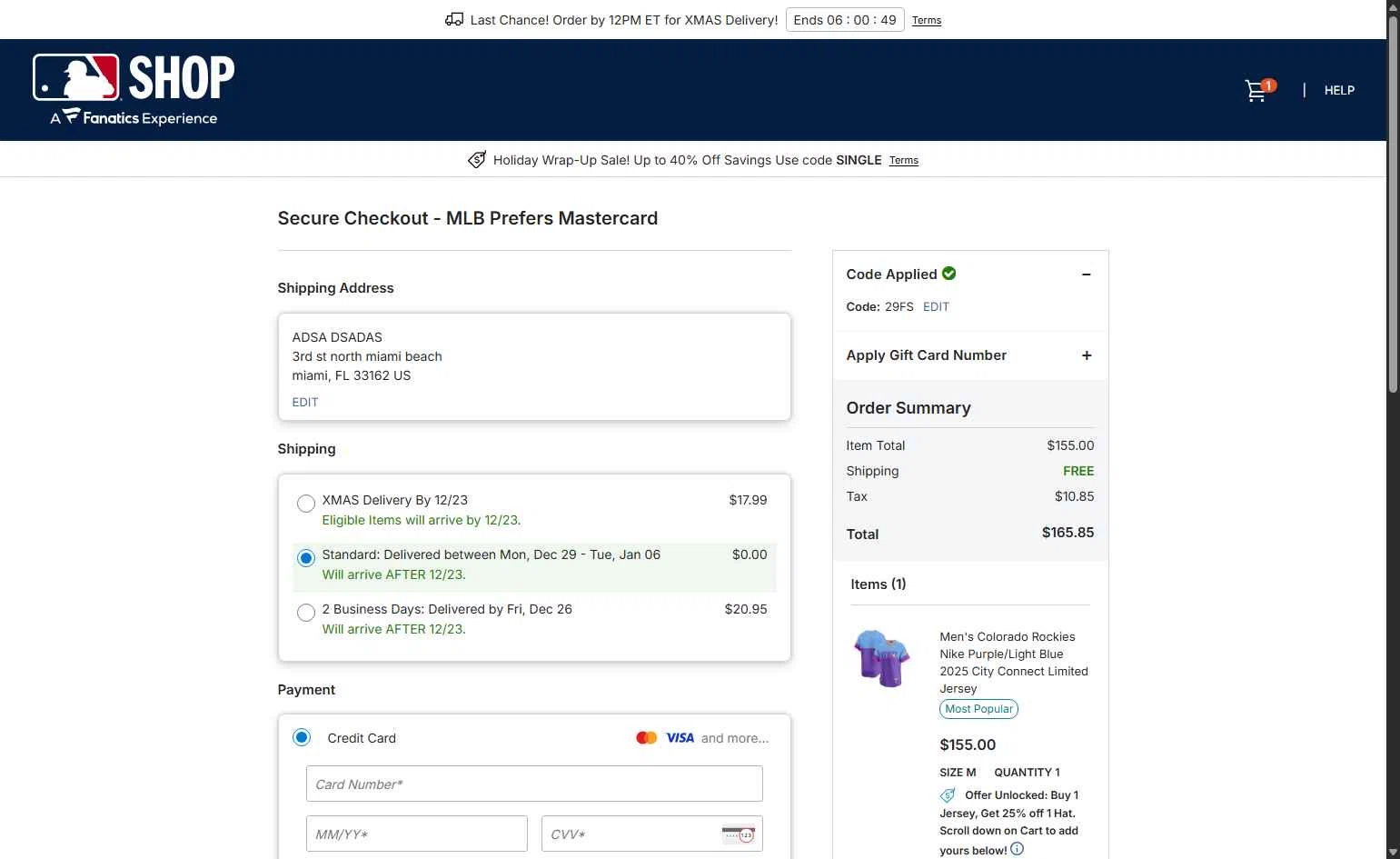Click the jersey product title text

[x=1014, y=663]
